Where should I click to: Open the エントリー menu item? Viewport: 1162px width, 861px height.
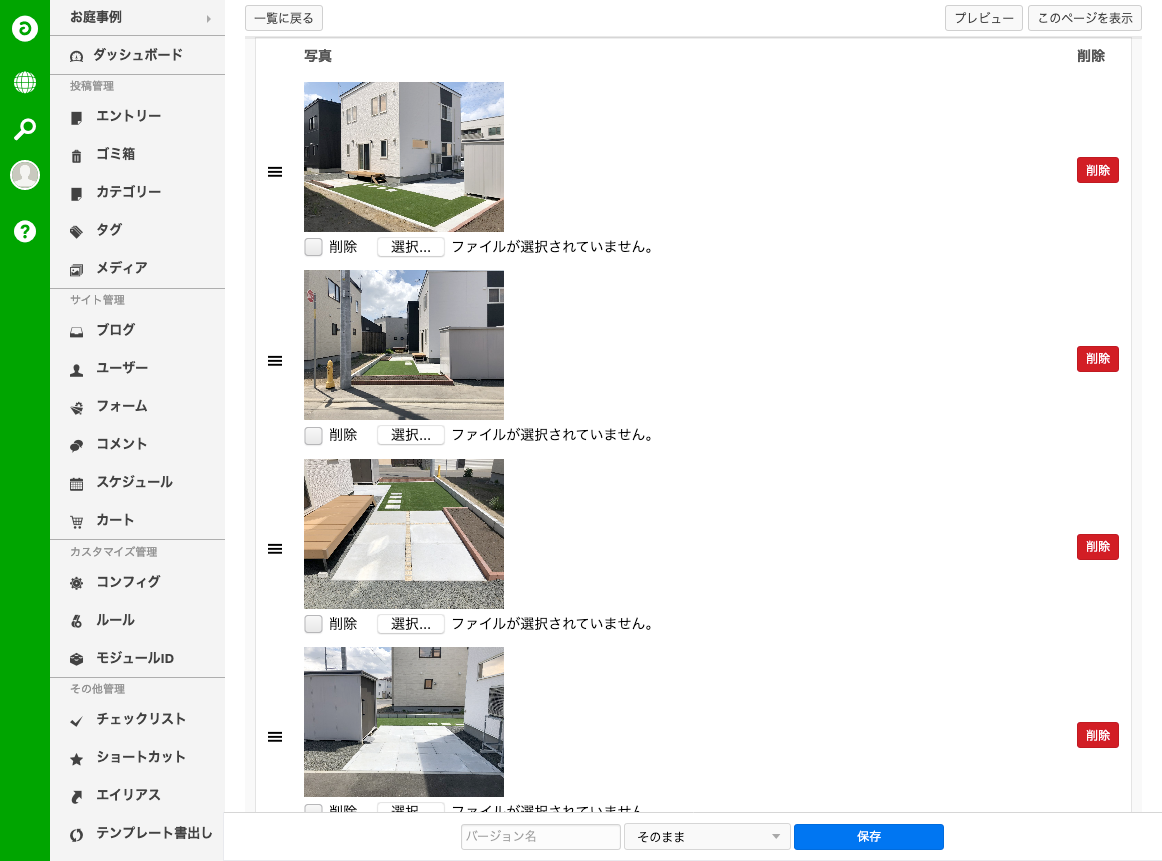click(128, 117)
